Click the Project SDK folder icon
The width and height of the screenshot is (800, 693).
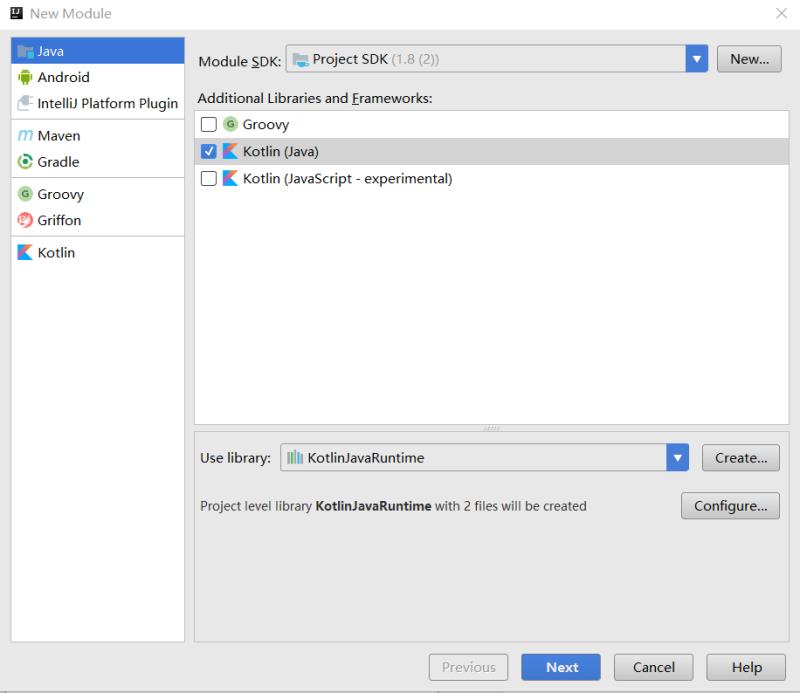pyautogui.click(x=301, y=60)
